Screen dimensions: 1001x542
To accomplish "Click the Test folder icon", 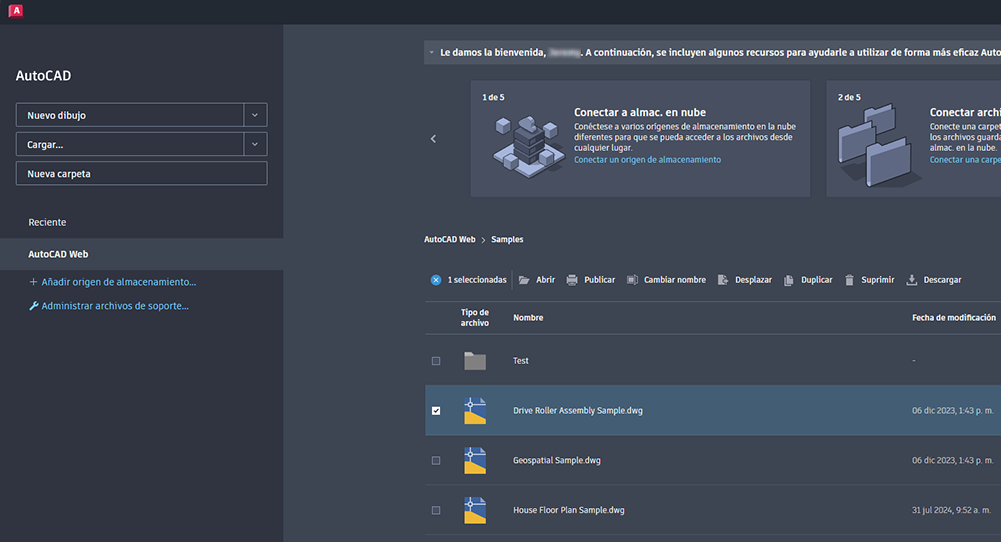I will (475, 361).
